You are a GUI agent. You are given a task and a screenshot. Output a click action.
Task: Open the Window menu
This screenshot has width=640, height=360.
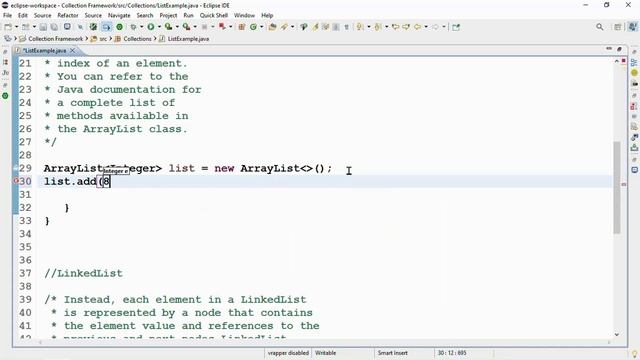(x=244, y=15)
